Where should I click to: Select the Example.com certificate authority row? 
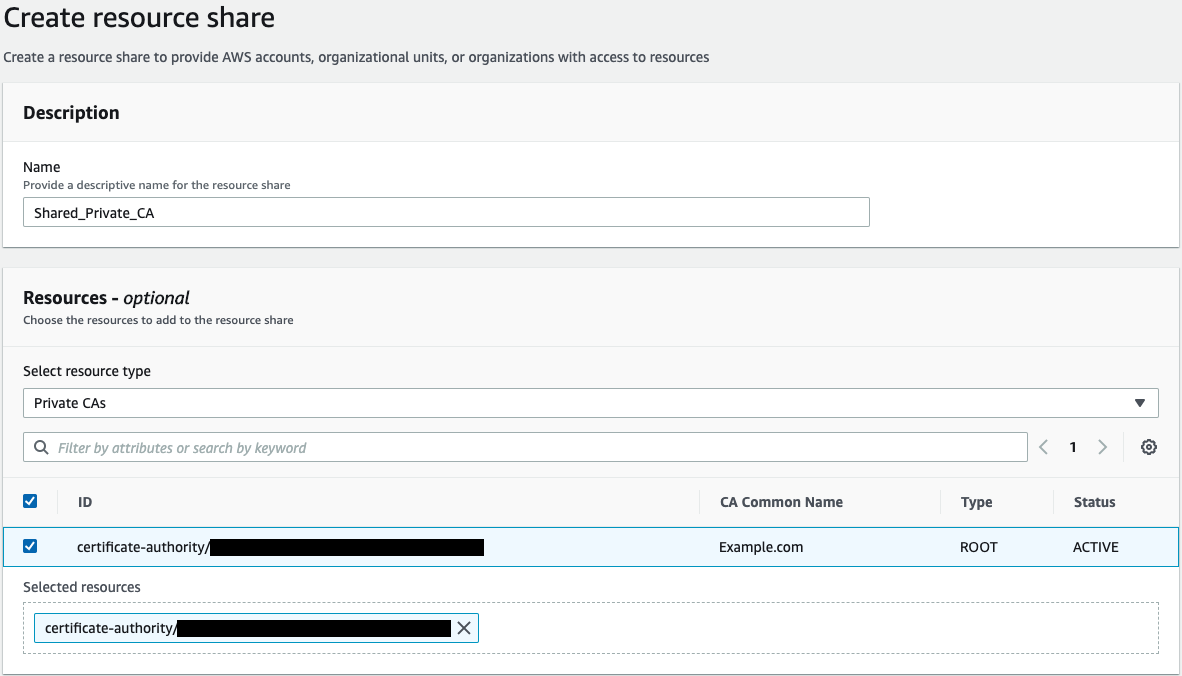pos(400,547)
